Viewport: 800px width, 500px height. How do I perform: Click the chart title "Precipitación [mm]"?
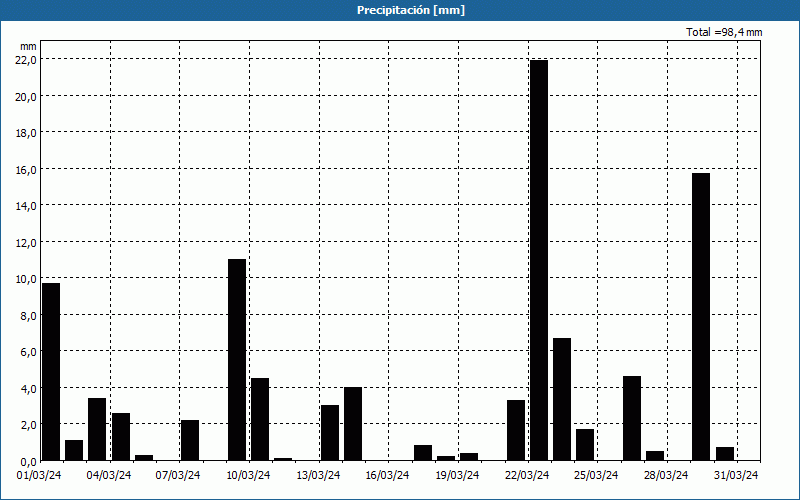(x=411, y=10)
